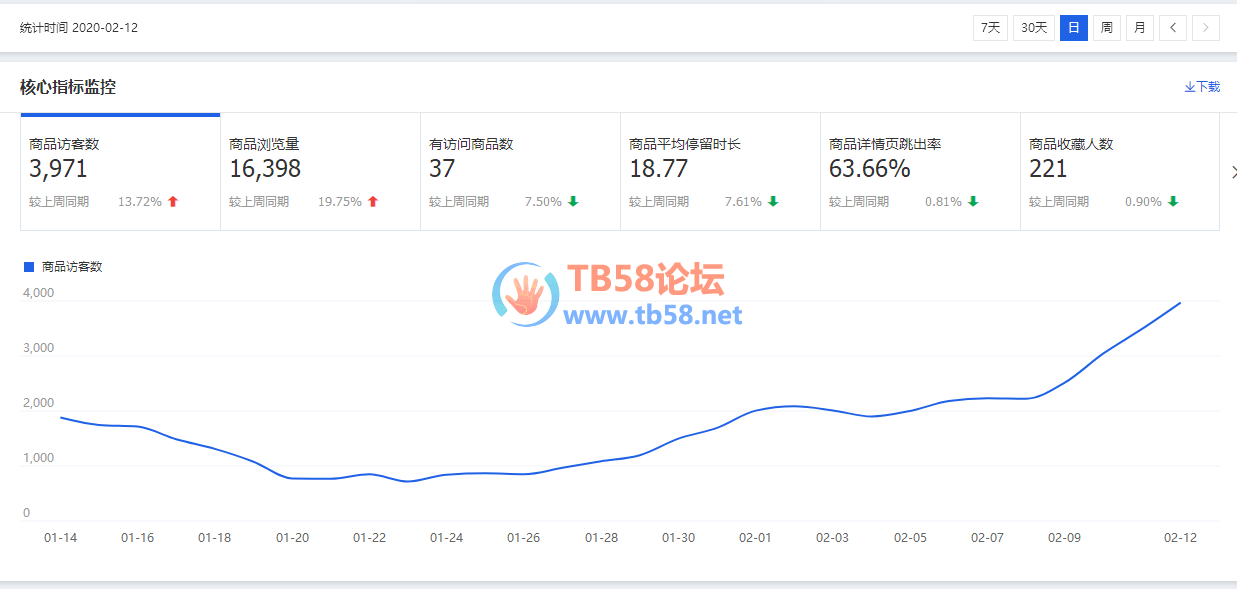Screen dimensions: 1237x589
Task: Select the 商品访客数 metric card
Action: click(x=120, y=172)
